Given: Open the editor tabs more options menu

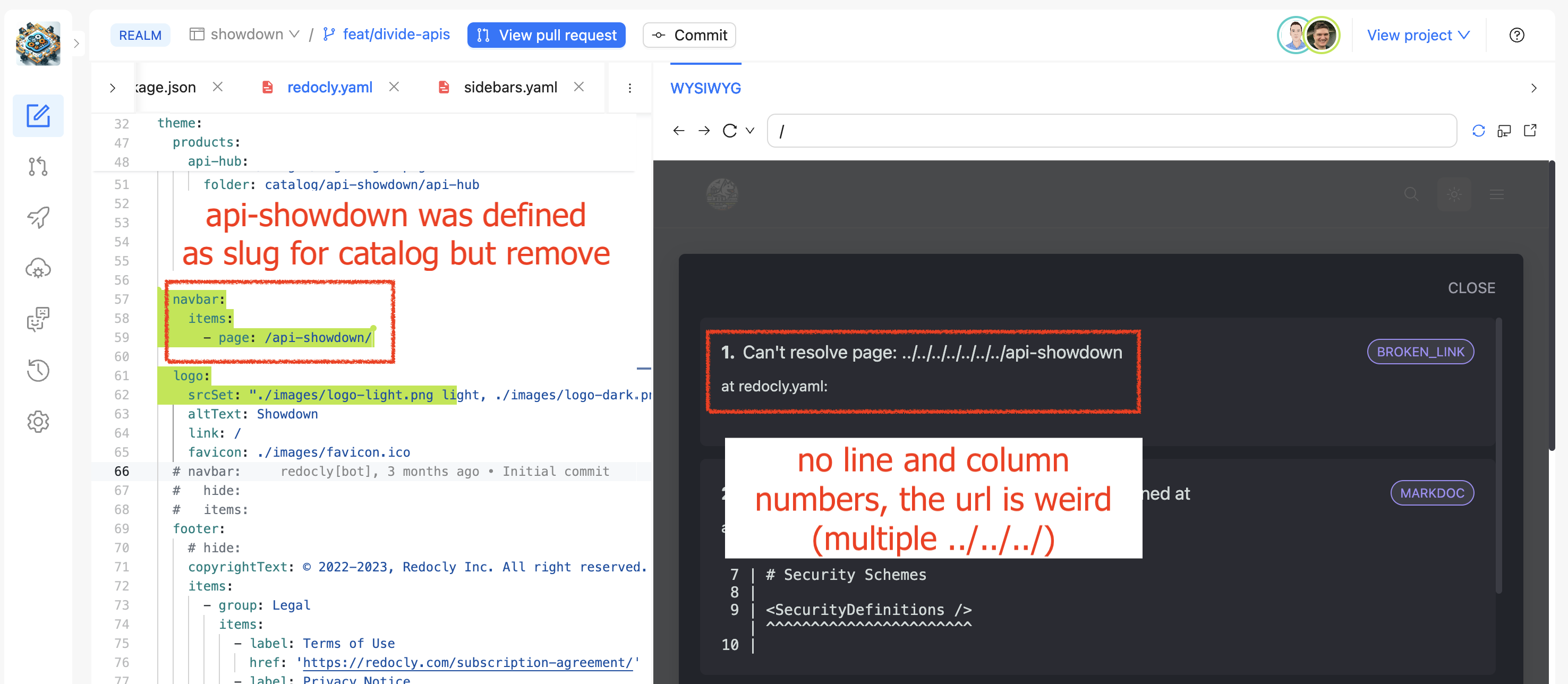Looking at the screenshot, I should pos(629,88).
